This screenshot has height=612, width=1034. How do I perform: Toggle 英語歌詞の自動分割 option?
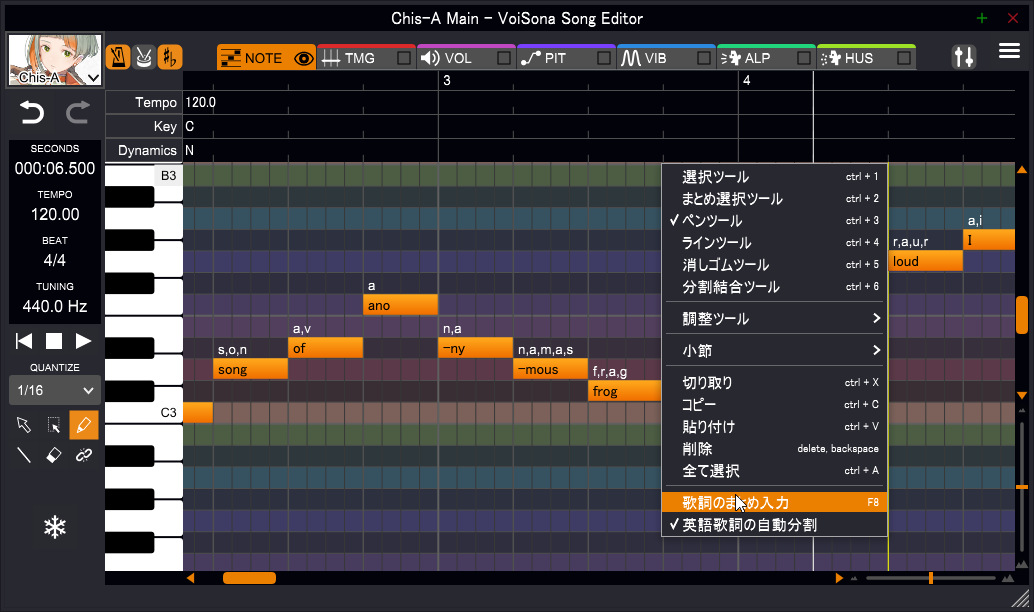point(775,525)
